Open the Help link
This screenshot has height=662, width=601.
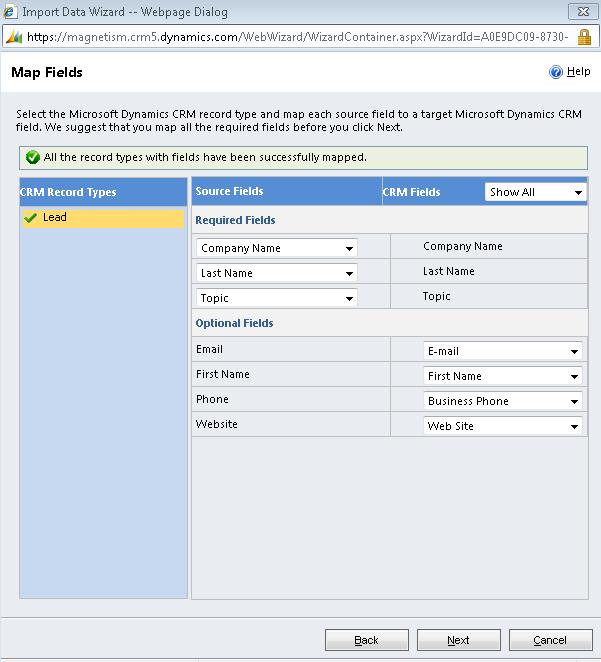(578, 72)
